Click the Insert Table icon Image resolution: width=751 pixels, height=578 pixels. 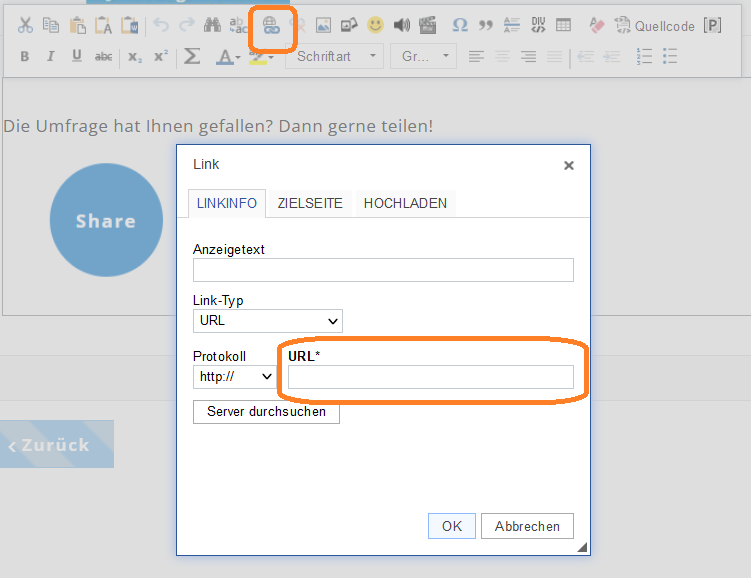pyautogui.click(x=563, y=25)
